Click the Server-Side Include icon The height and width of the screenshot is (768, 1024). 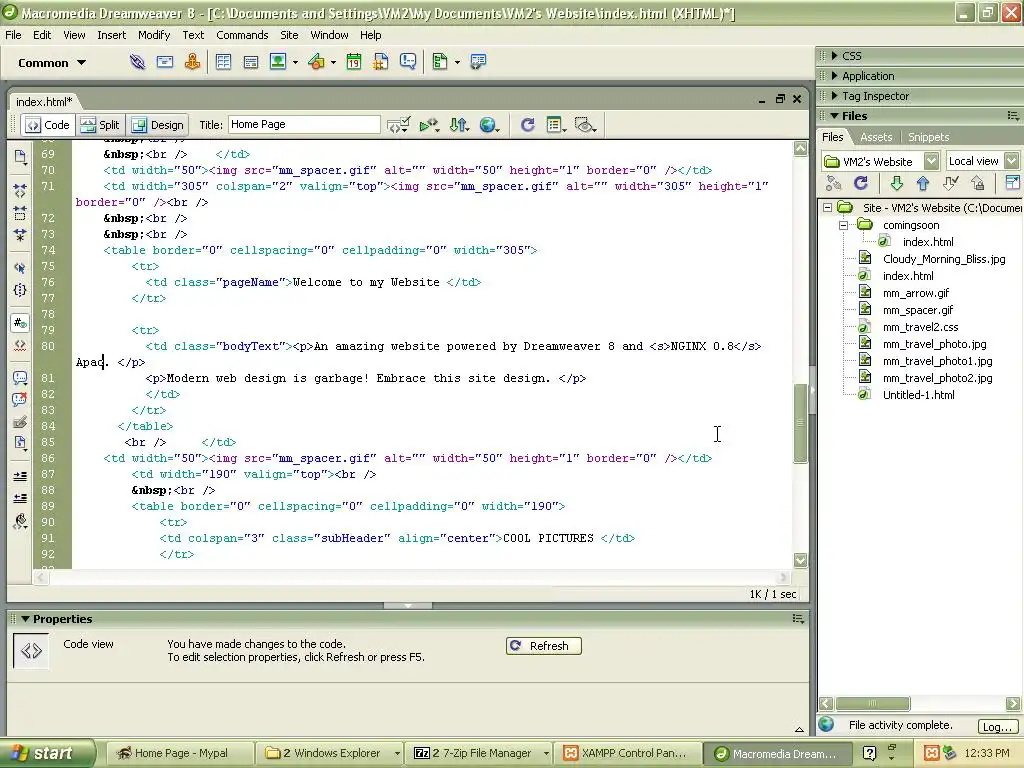pyautogui.click(x=381, y=62)
